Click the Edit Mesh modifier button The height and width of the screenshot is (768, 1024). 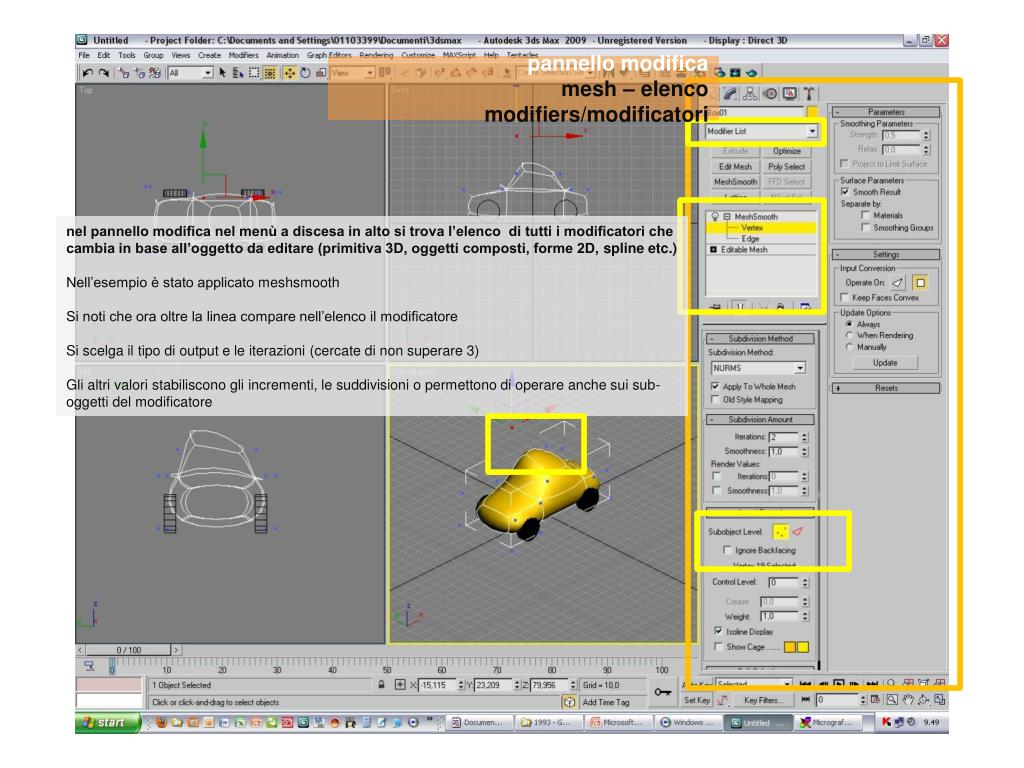tap(735, 167)
